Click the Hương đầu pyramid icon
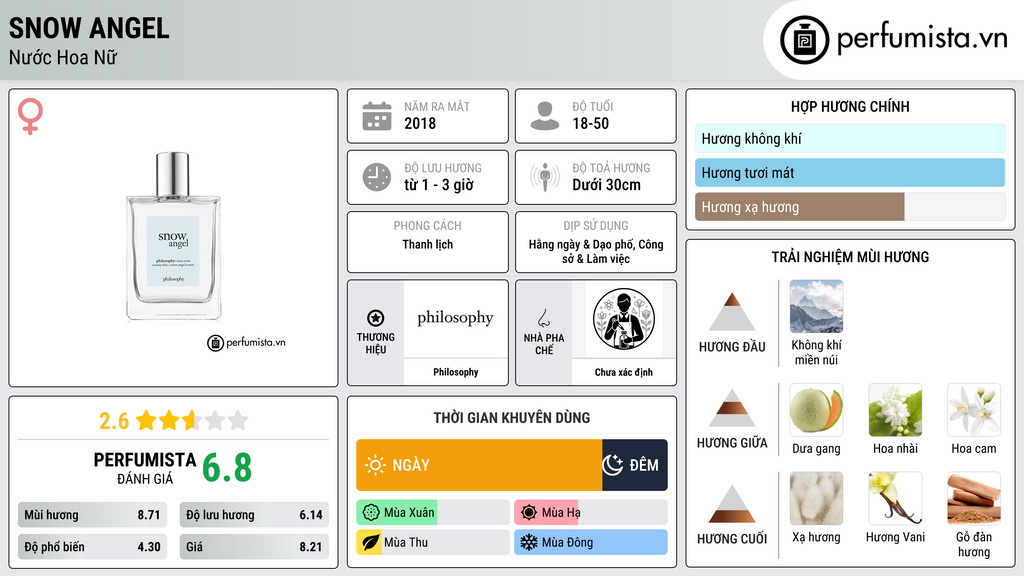The width and height of the screenshot is (1024, 576). (732, 312)
